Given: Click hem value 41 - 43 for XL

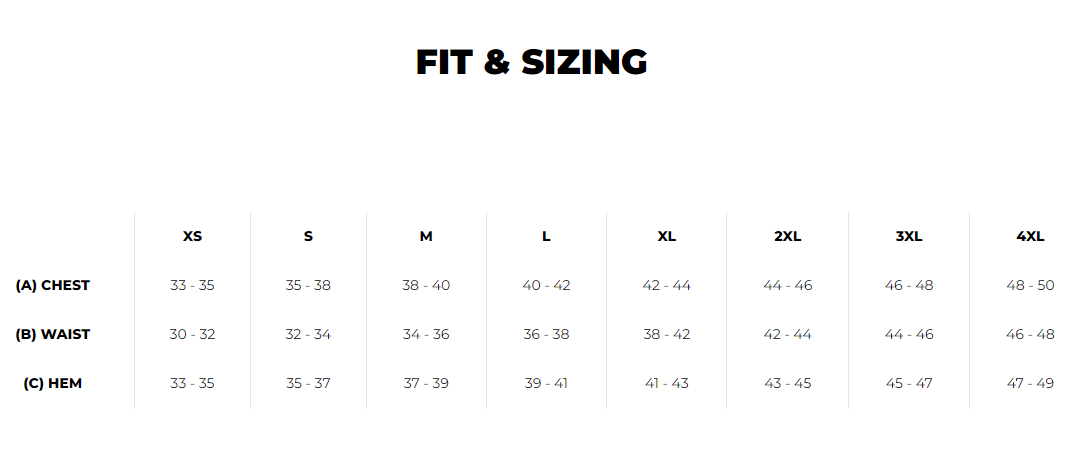Looking at the screenshot, I should (666, 383).
